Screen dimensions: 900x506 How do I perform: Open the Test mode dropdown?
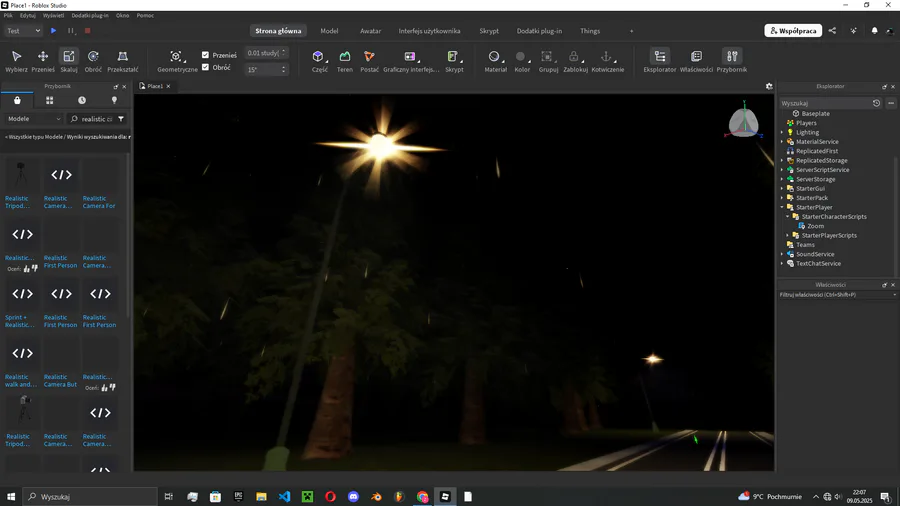pos(24,30)
